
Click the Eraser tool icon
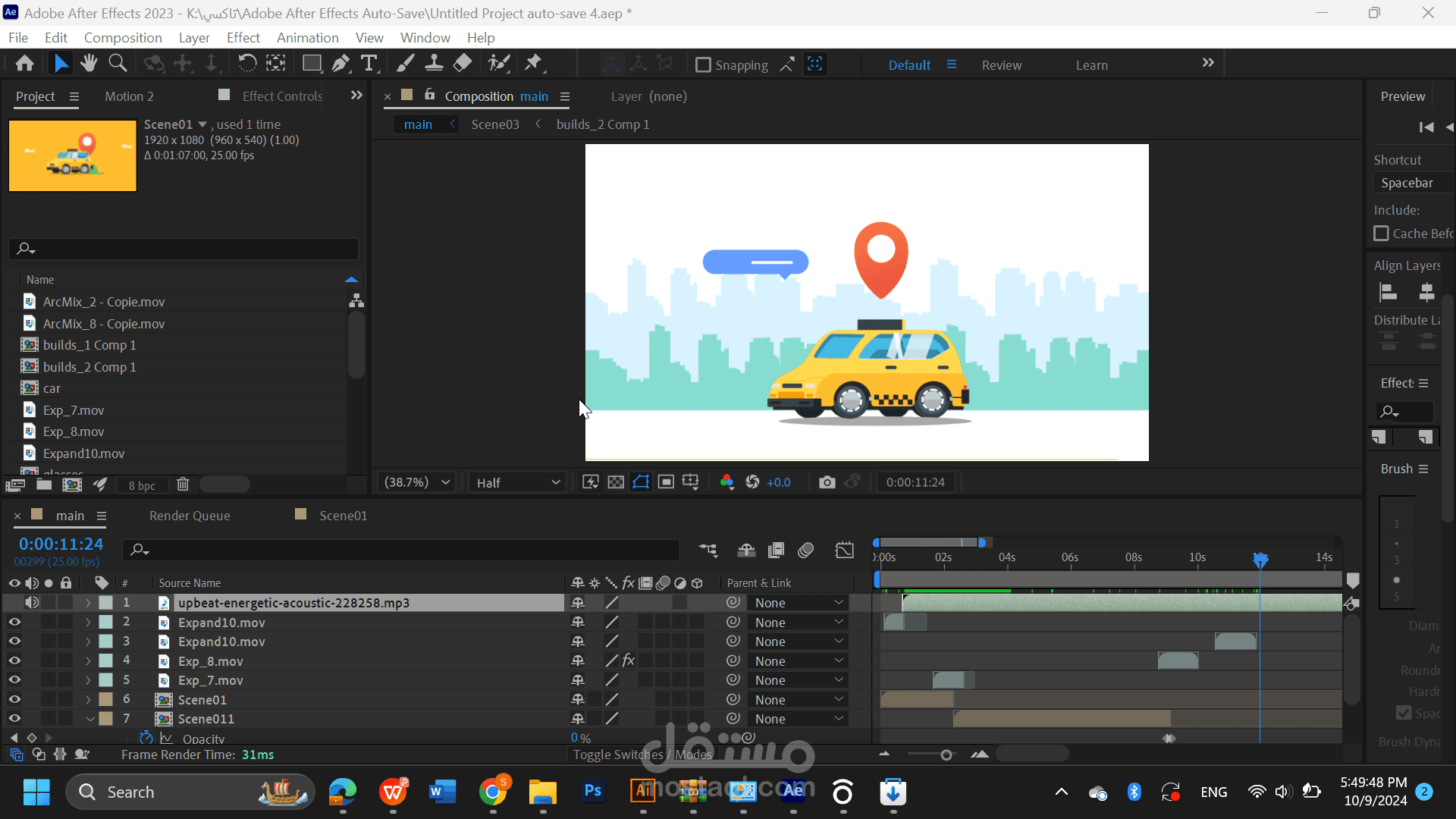(x=463, y=64)
